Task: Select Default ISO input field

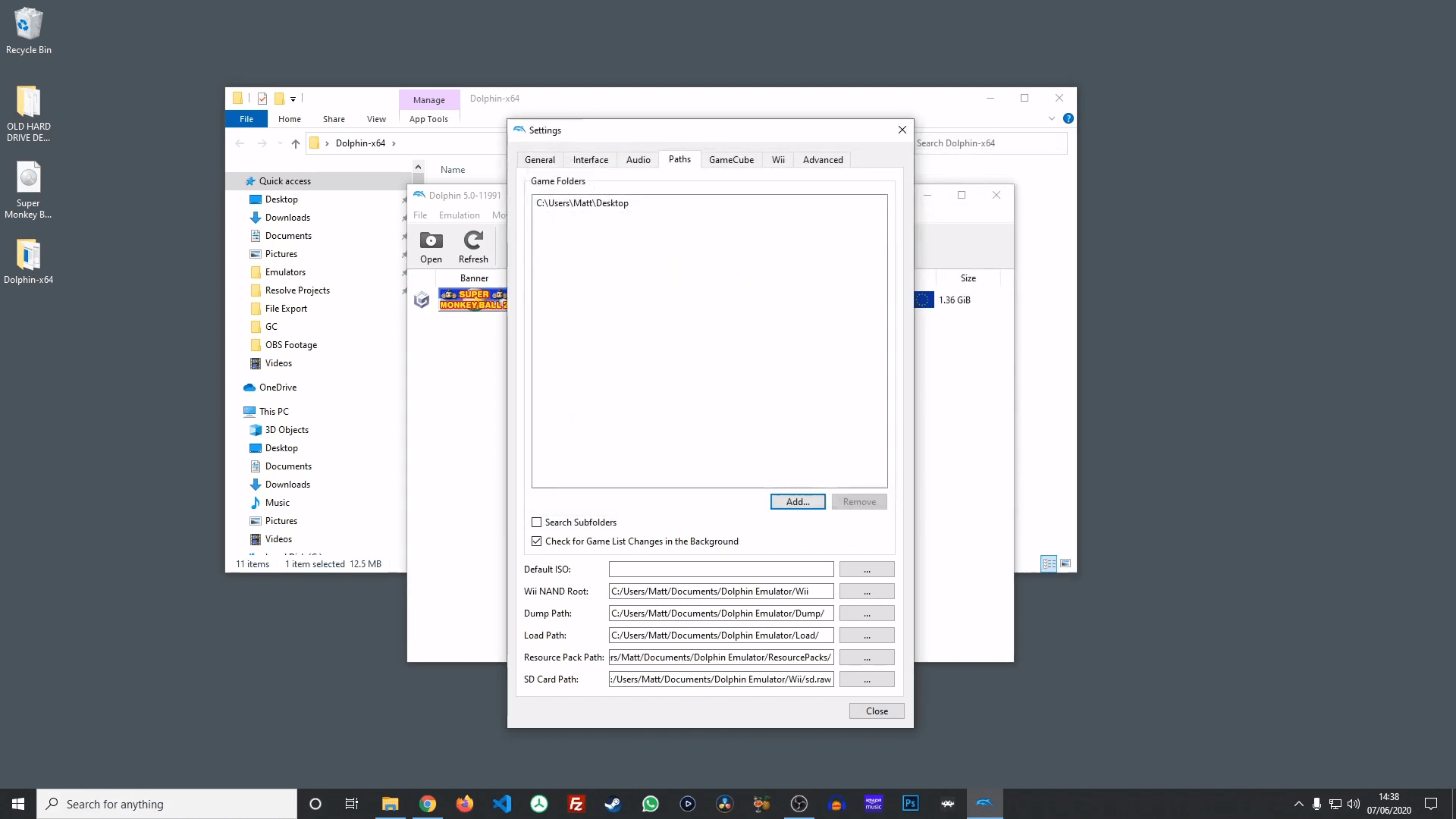Action: (721, 569)
